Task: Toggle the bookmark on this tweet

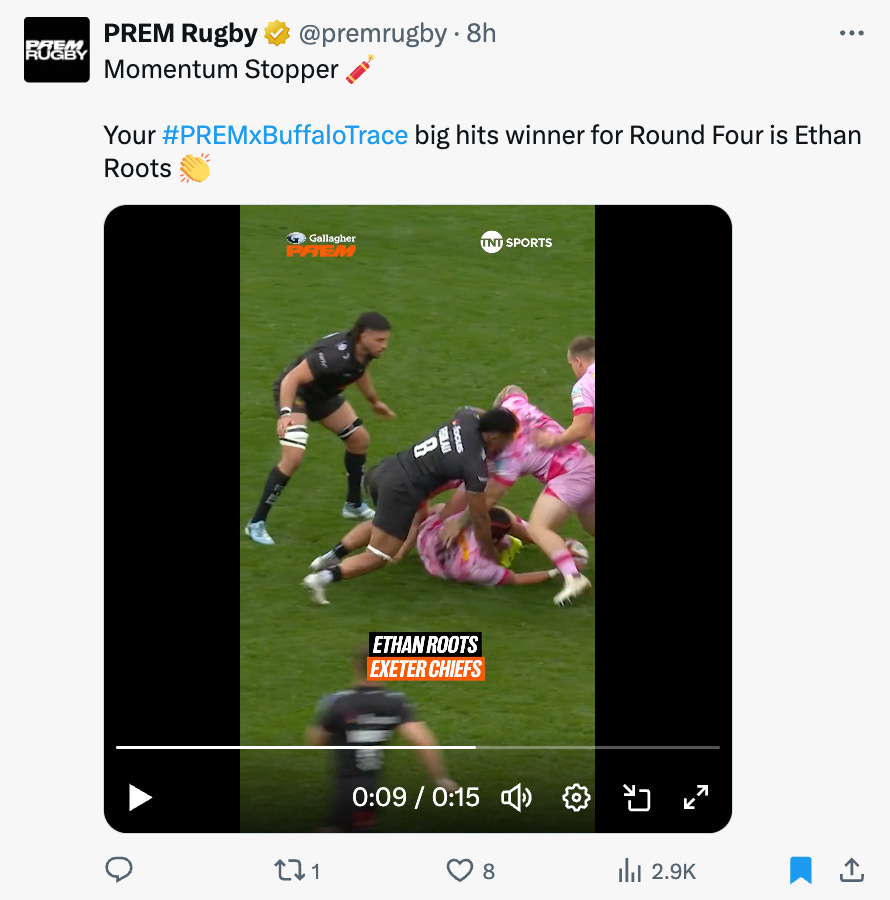Action: coord(800,870)
